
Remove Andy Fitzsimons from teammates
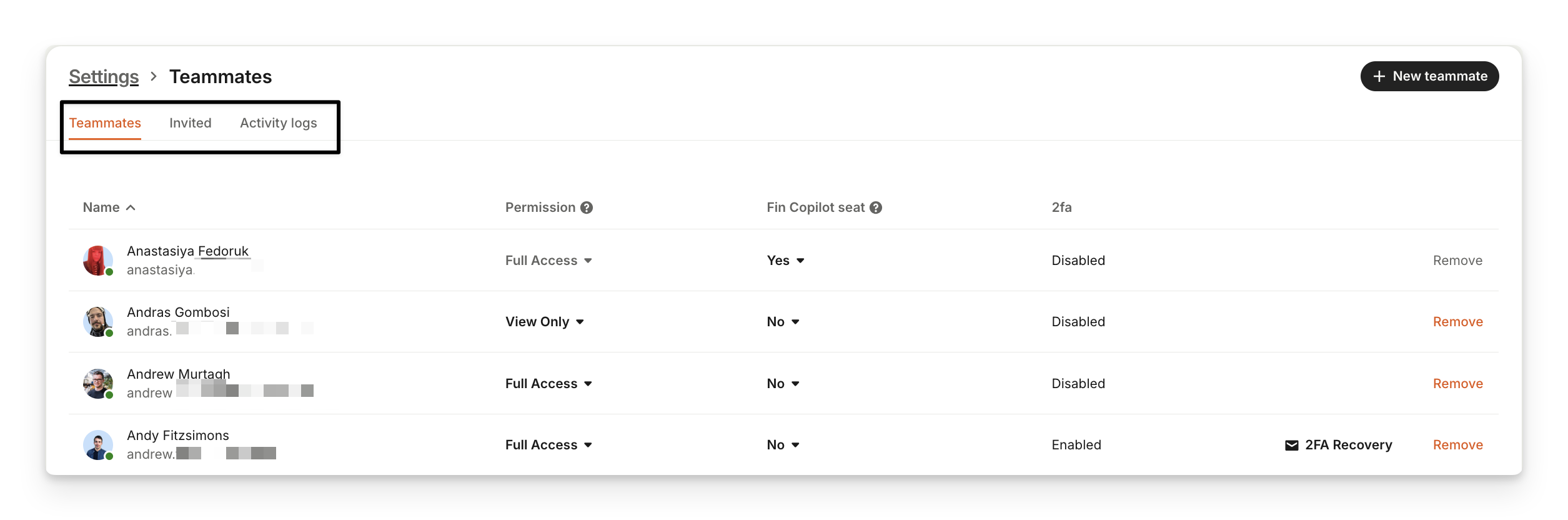(x=1457, y=445)
